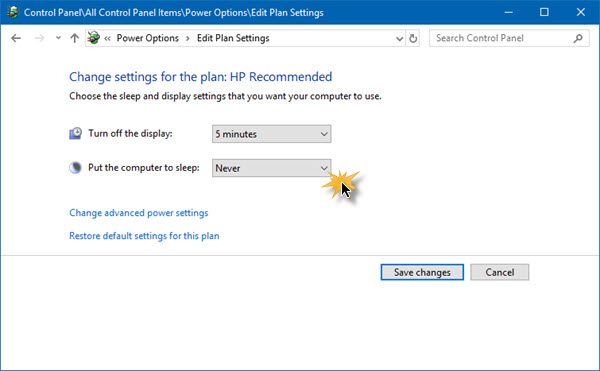Refresh the page with the refresh icon

tap(413, 38)
